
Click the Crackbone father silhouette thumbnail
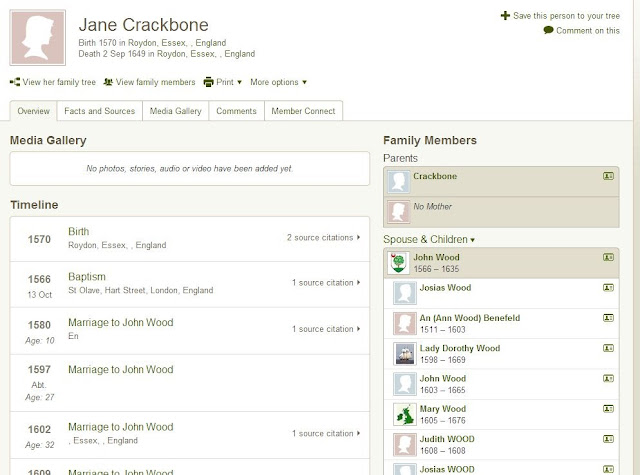click(398, 182)
